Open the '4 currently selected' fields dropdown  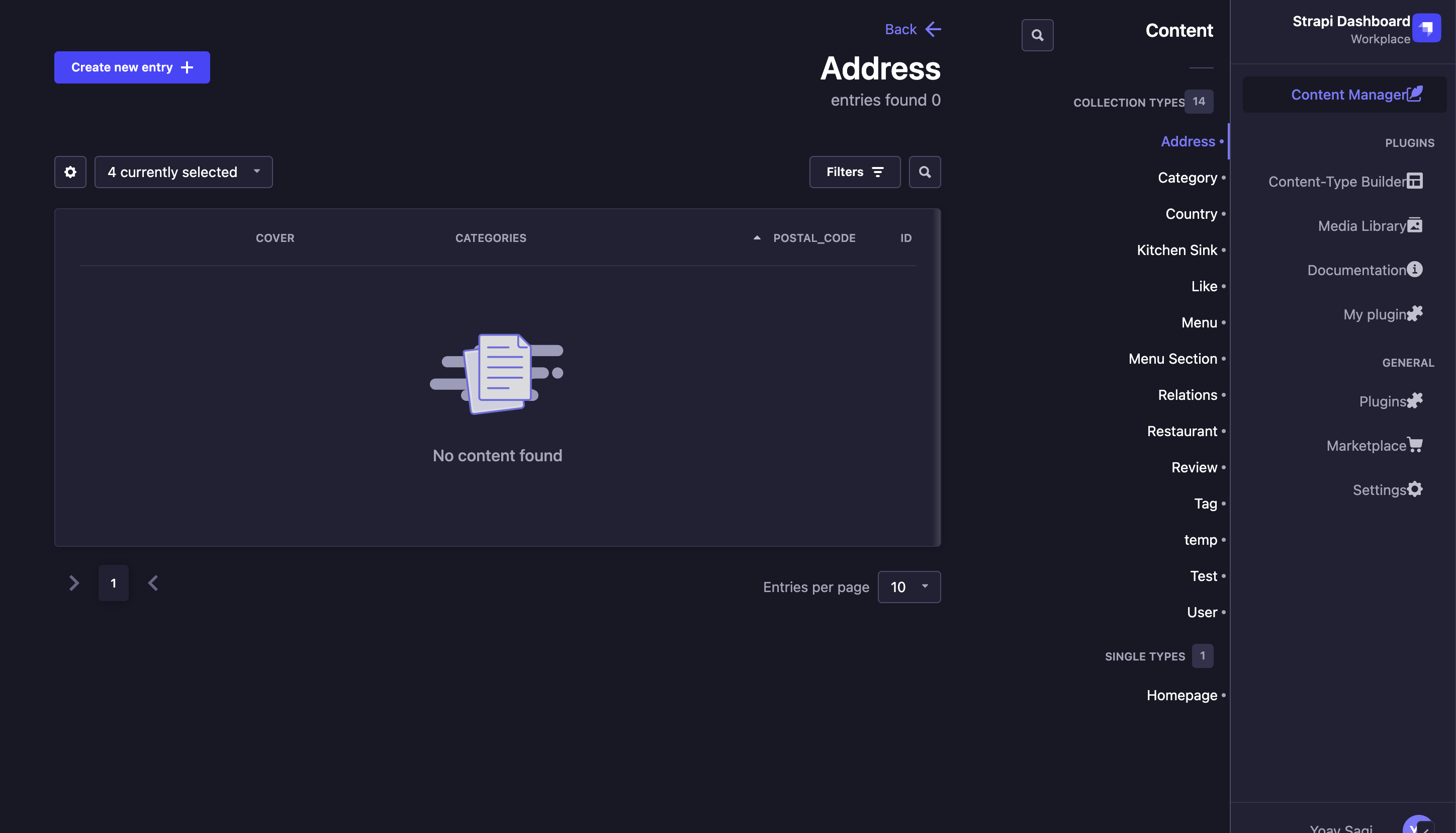(184, 172)
